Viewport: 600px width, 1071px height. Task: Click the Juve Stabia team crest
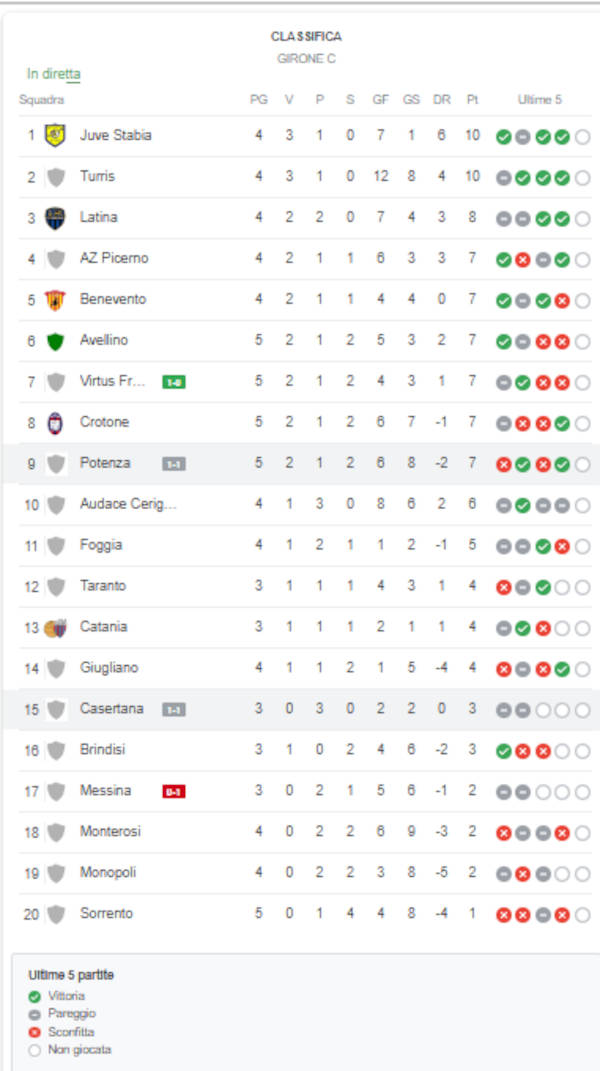coord(56,135)
